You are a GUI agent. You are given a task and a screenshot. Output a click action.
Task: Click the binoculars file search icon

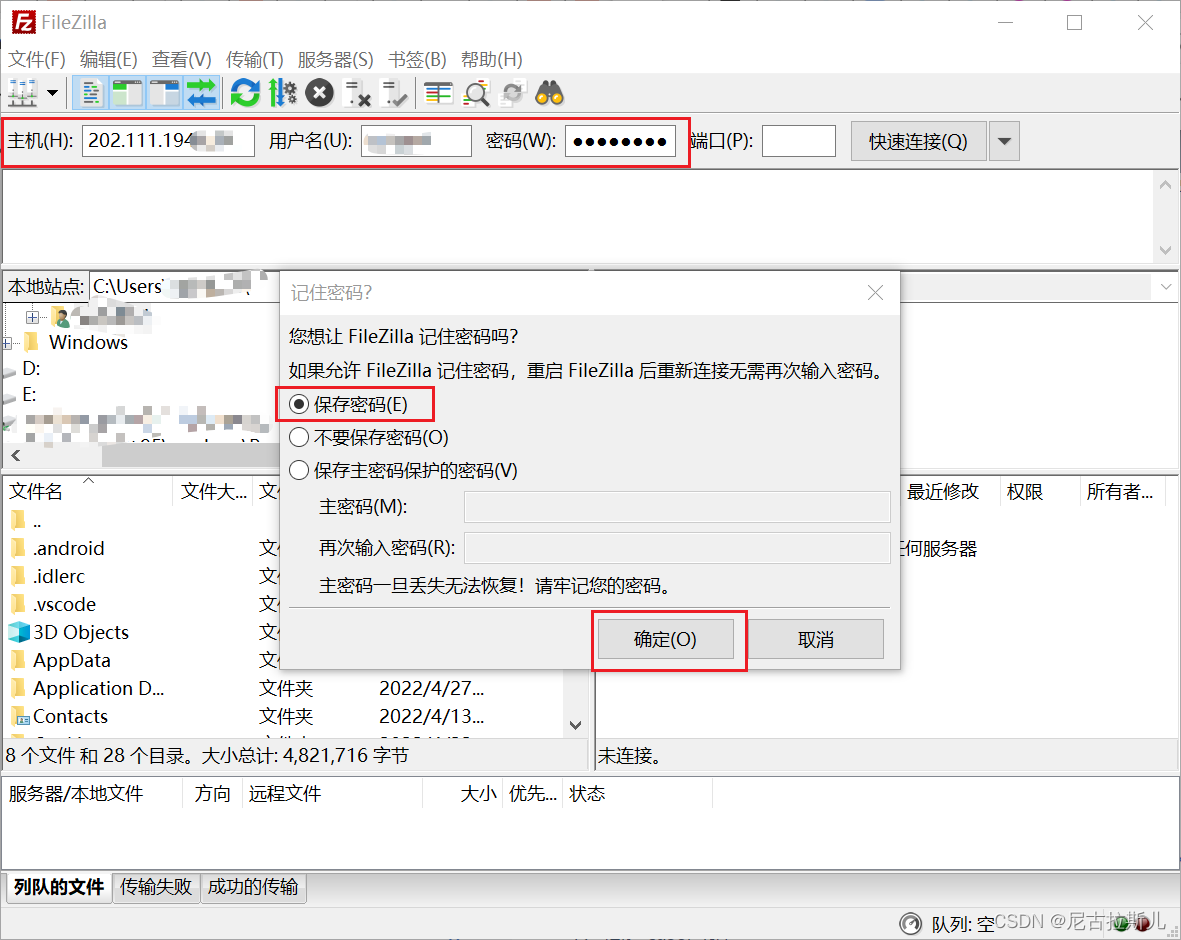tap(550, 93)
